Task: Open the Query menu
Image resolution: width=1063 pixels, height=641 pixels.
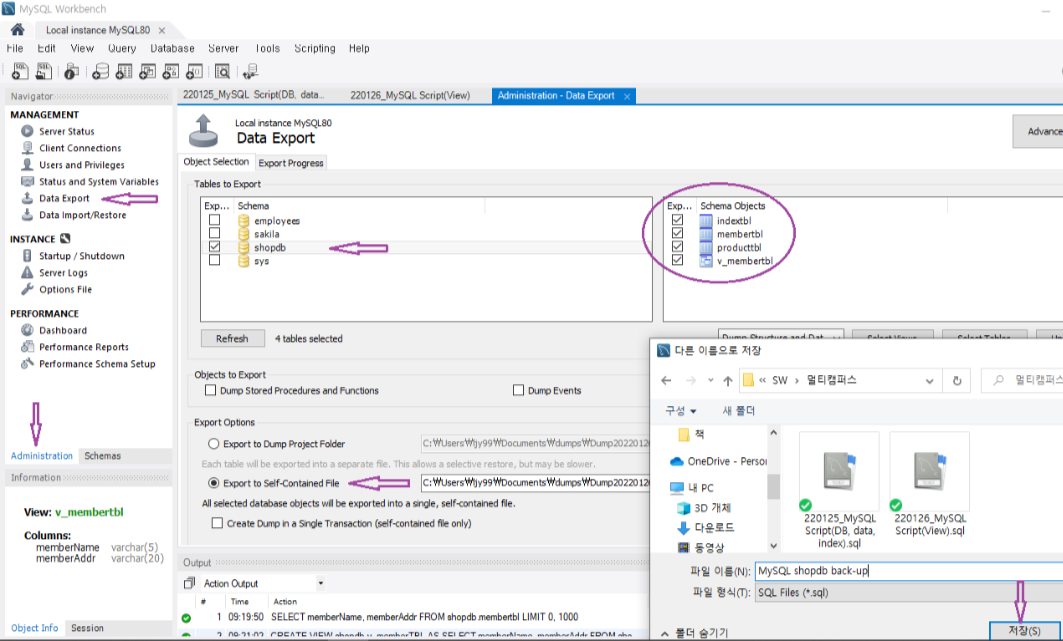Action: pyautogui.click(x=122, y=49)
